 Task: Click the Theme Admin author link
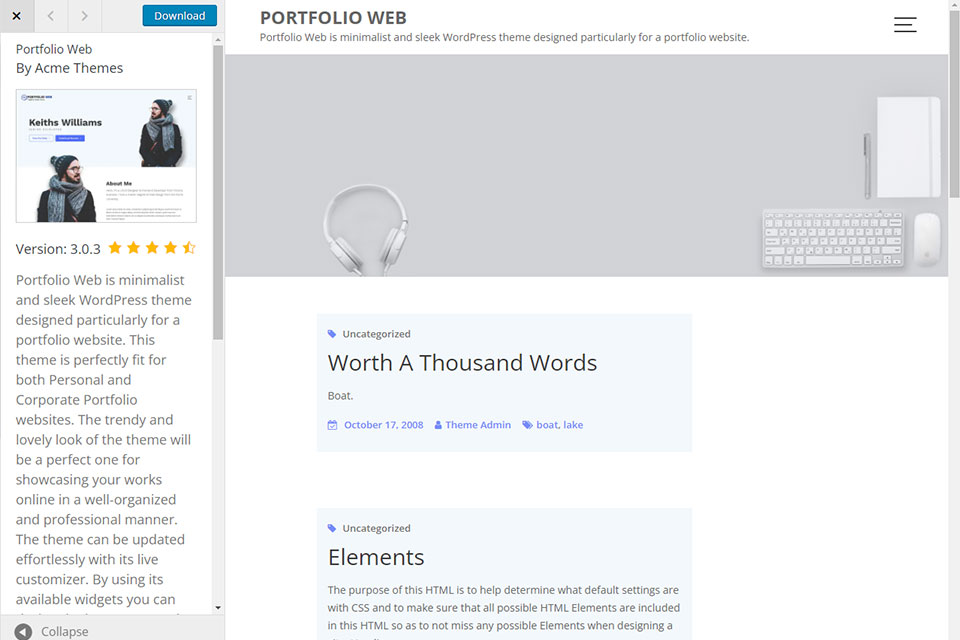[478, 424]
